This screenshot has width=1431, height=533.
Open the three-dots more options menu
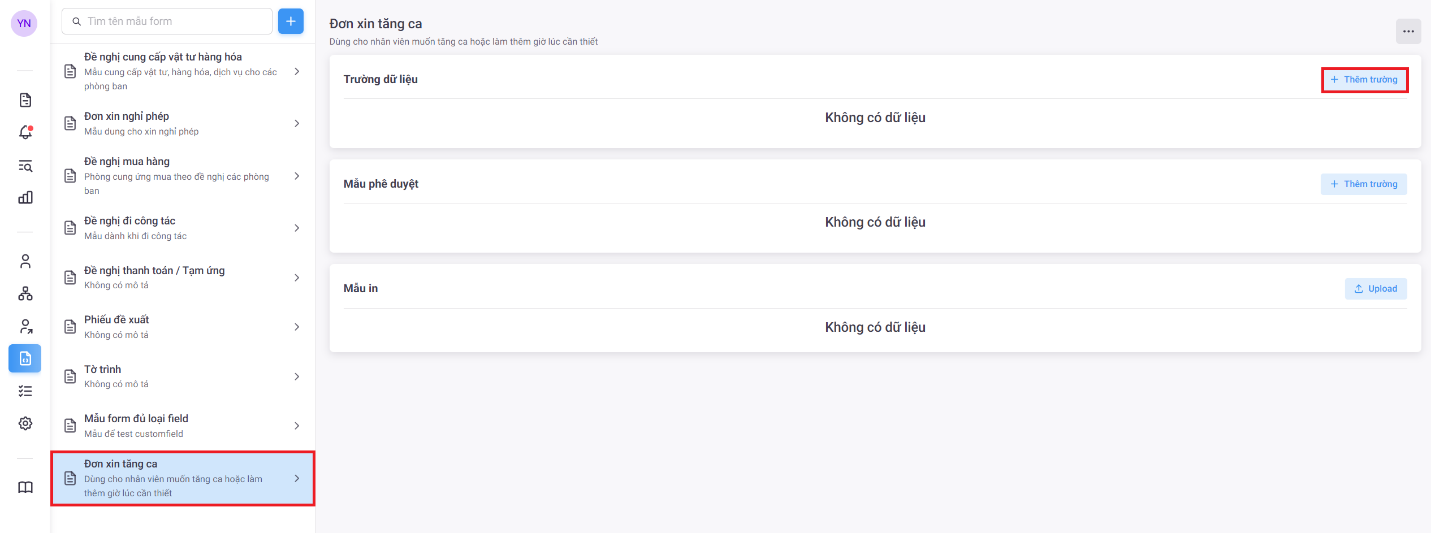pos(1408,31)
